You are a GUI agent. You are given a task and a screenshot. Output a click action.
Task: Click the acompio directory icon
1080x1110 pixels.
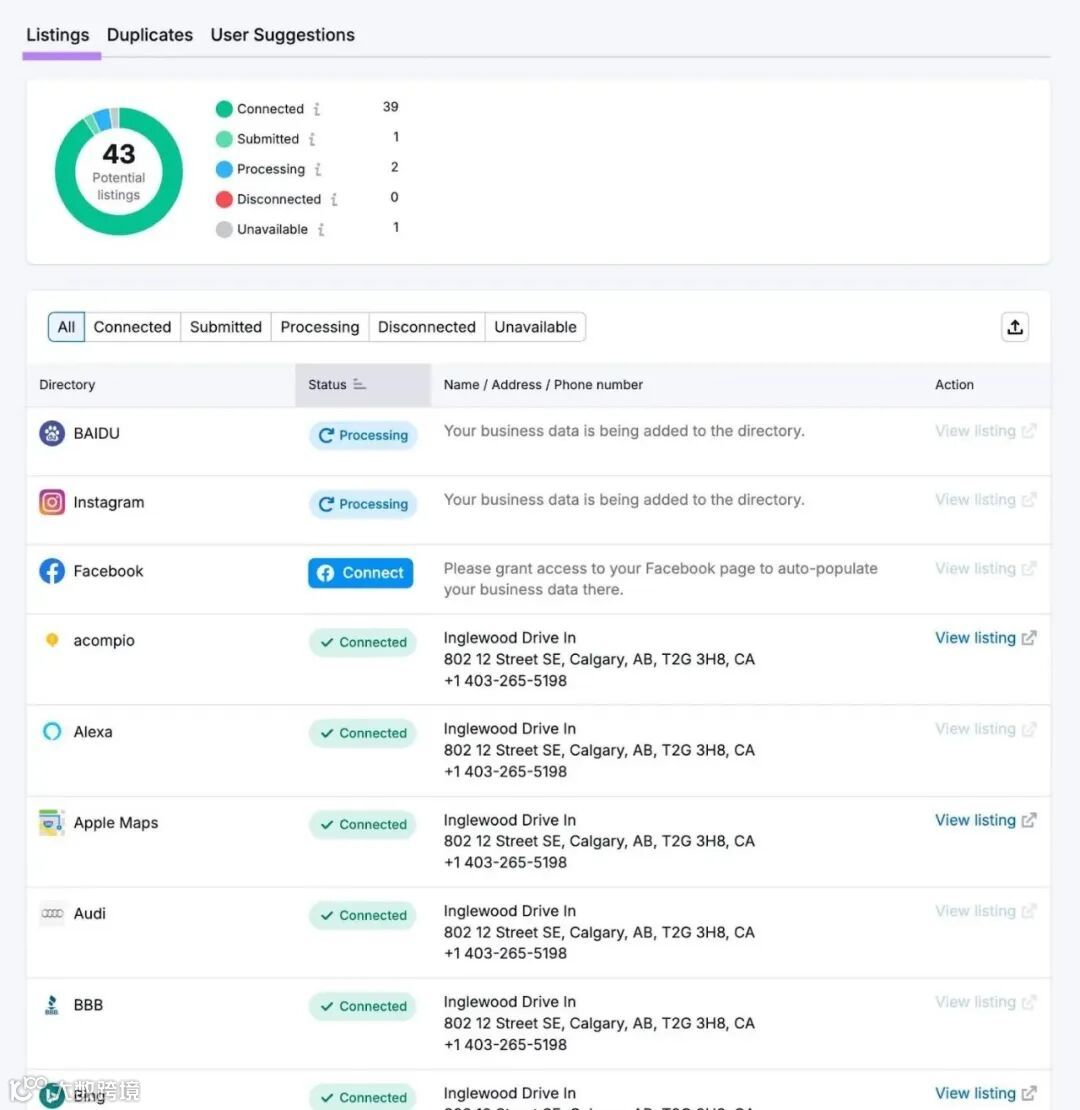pos(52,640)
